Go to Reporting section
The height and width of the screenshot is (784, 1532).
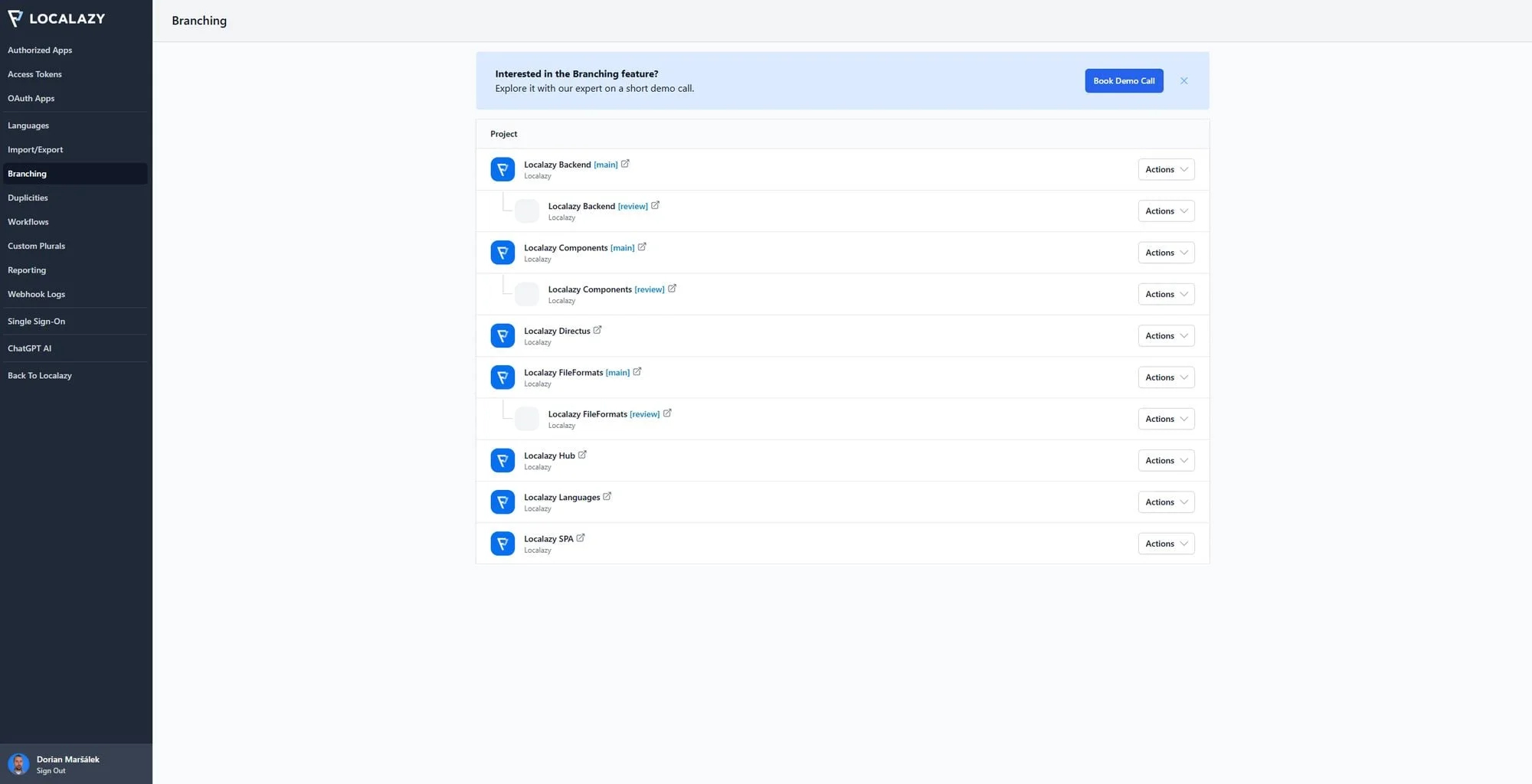[75, 270]
